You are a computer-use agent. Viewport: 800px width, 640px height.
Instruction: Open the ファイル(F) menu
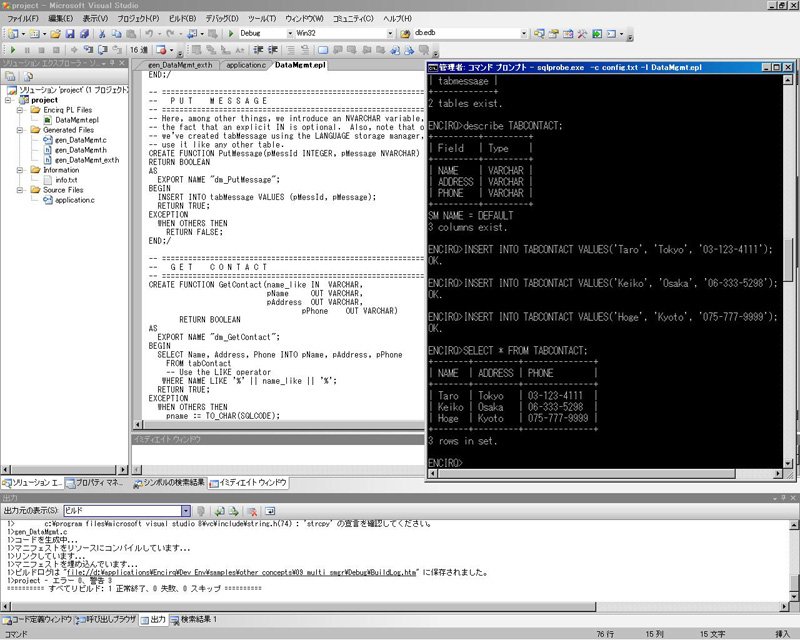coord(23,18)
